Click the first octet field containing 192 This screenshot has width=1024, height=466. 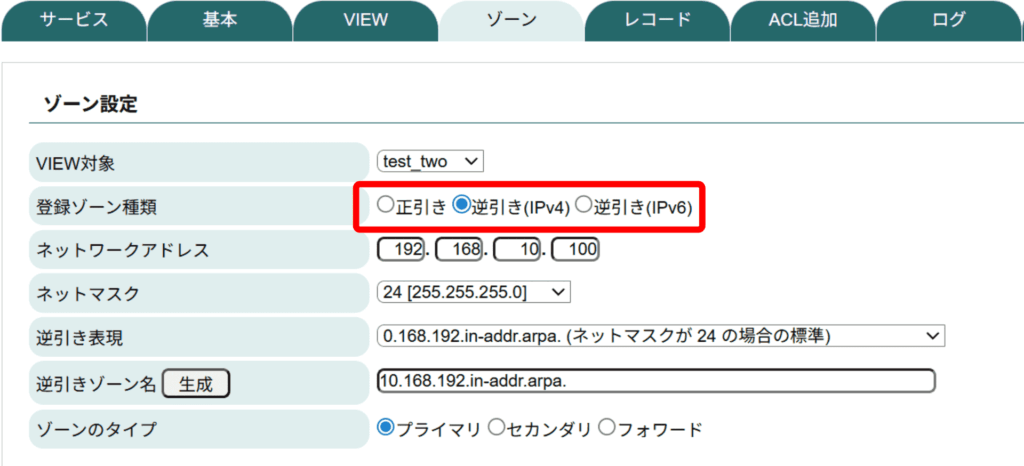pyautogui.click(x=402, y=249)
